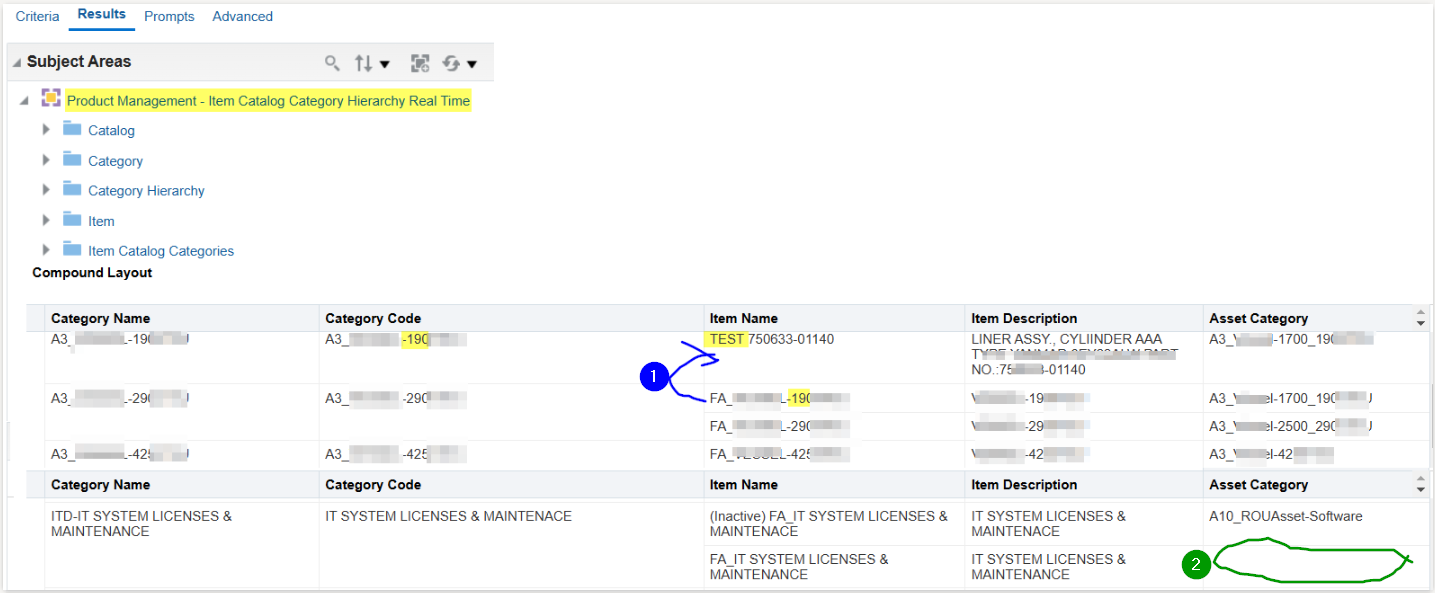Expand the Item folder
Viewport: 1435px width, 593px height.
coord(46,220)
